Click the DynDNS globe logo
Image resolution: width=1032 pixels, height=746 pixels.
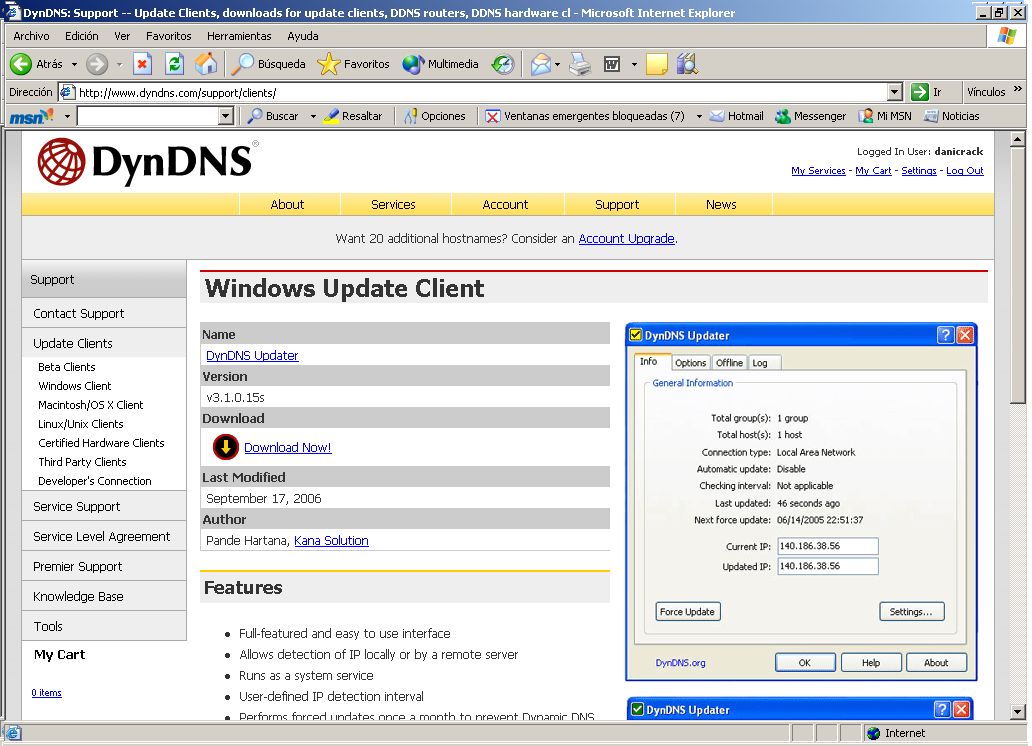61,161
